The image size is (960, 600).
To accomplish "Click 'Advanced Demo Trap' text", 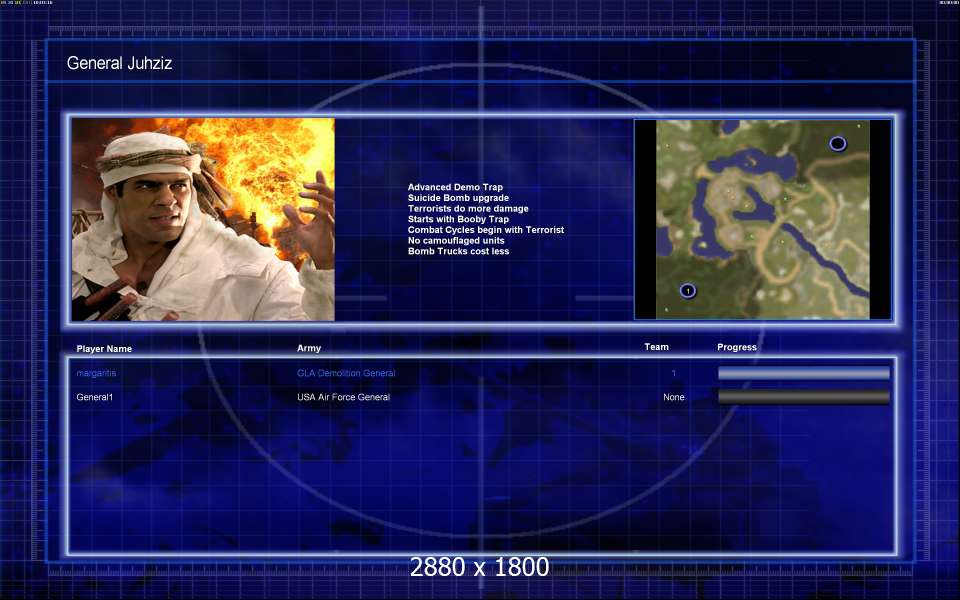I will (x=455, y=187).
